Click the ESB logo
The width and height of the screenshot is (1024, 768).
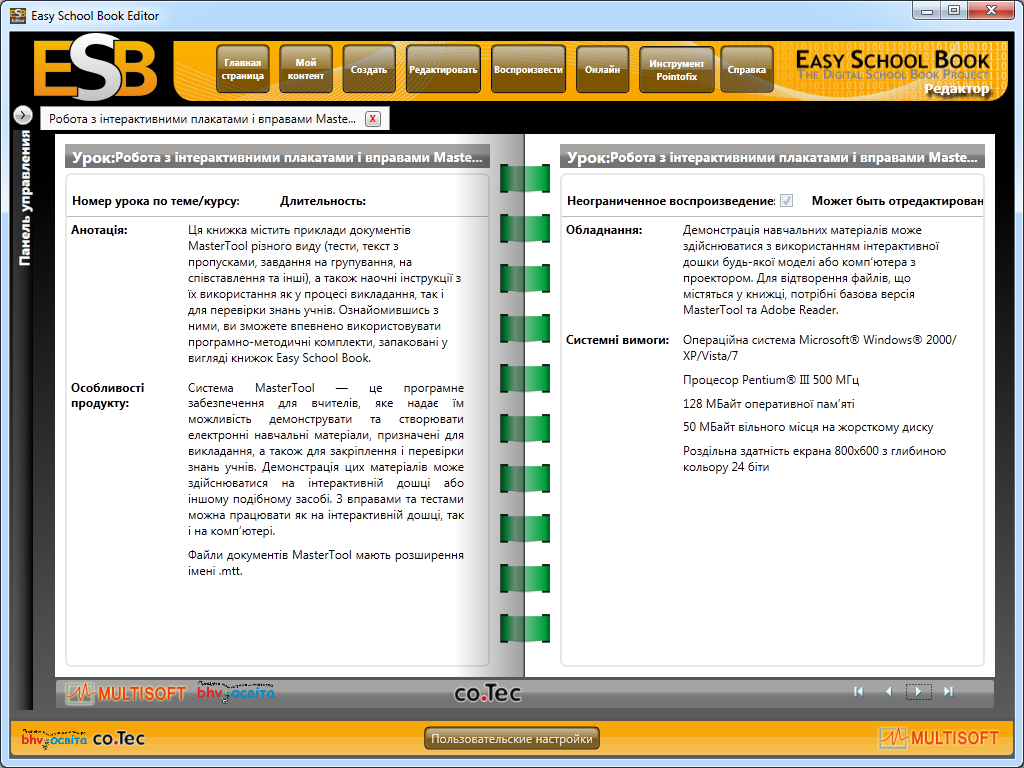(96, 70)
